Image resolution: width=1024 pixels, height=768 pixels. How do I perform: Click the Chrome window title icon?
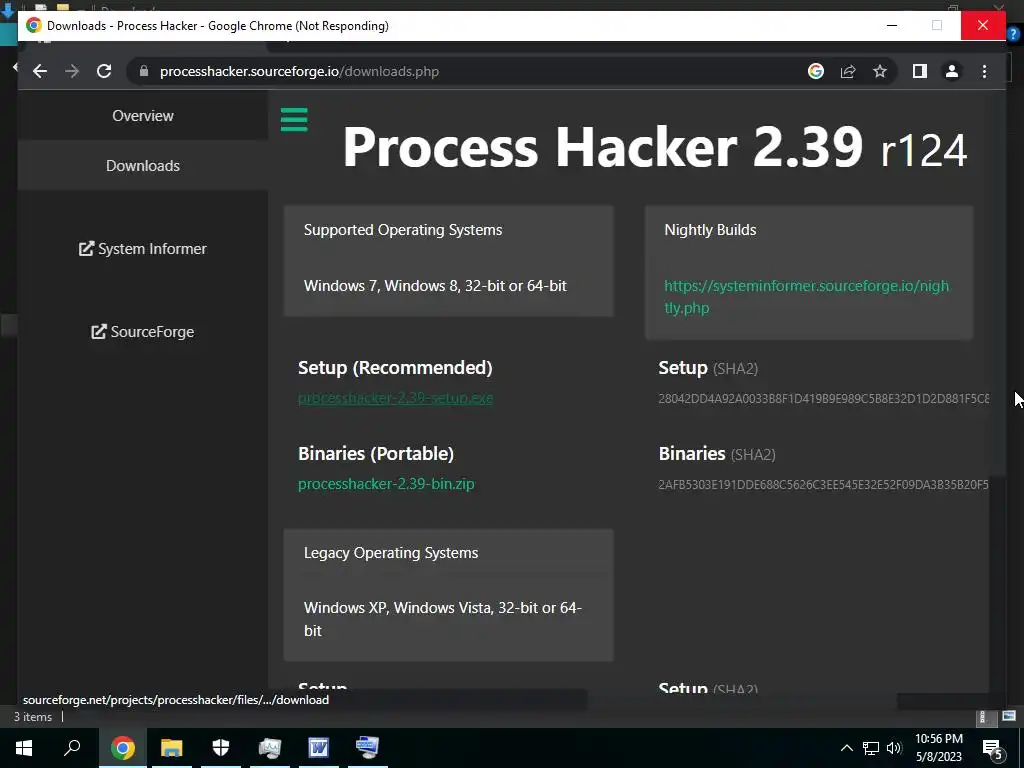[x=33, y=25]
